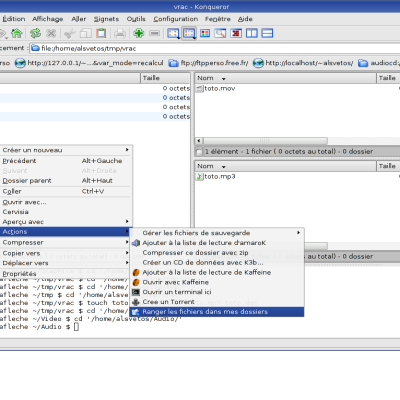Switch to icon view mode
This screenshot has height=400, width=400.
(x=173, y=33)
